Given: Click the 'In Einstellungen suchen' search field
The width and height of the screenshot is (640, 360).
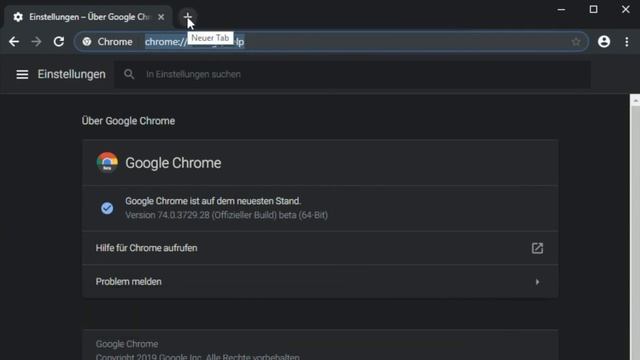Looking at the screenshot, I should (x=352, y=74).
